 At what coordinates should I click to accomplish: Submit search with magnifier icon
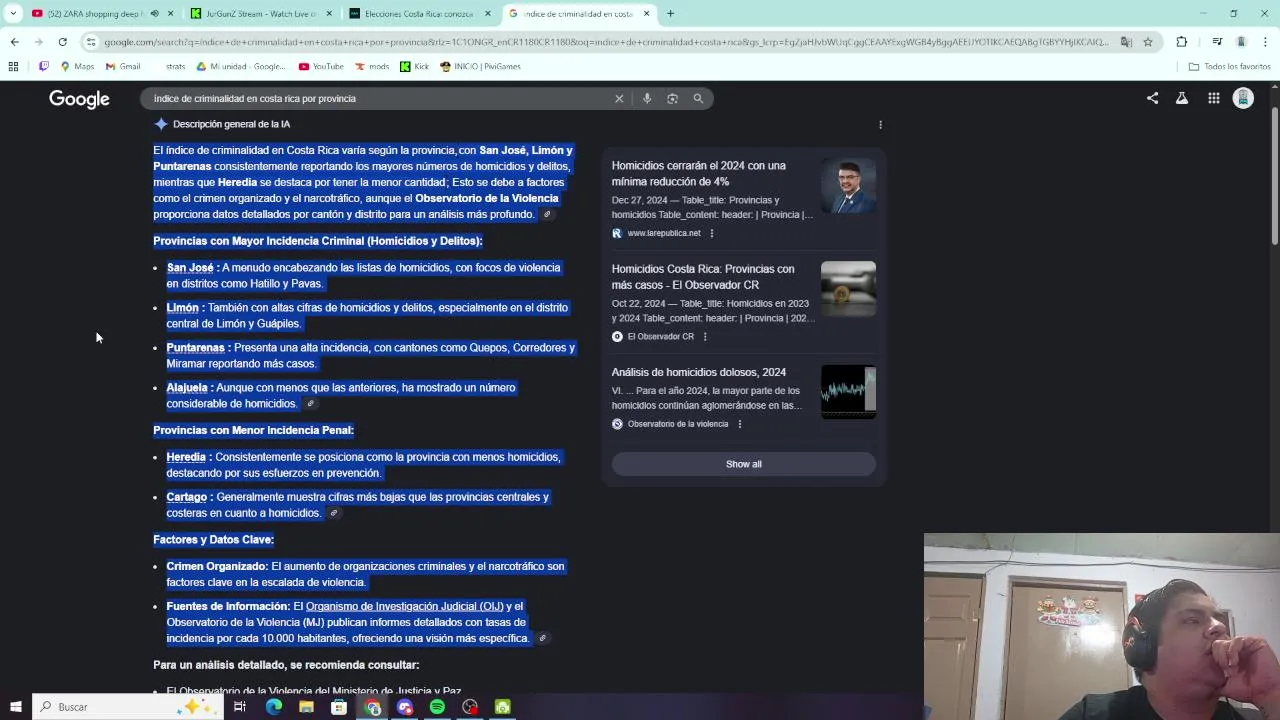(698, 98)
